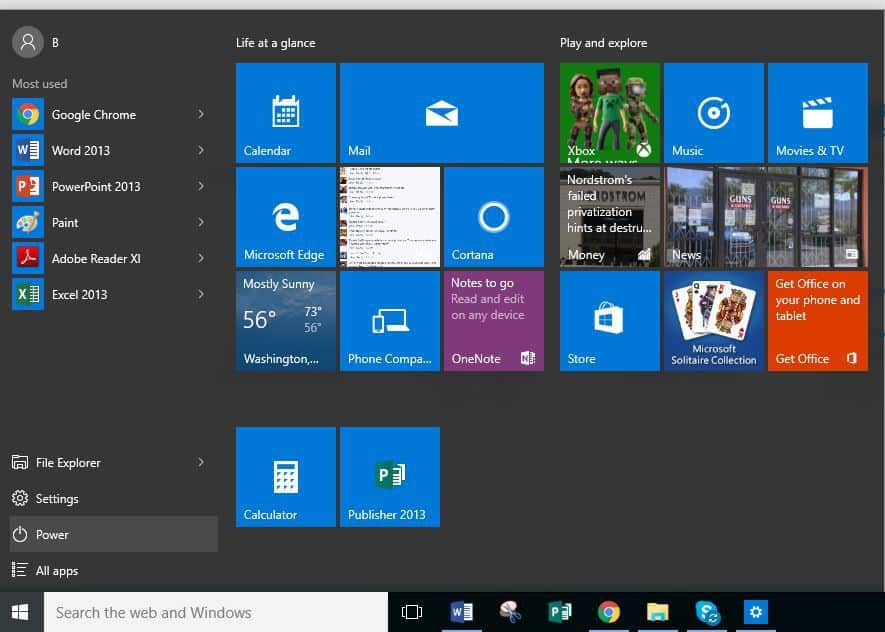Click the Get Office link on the tile
Viewport: 885px width, 632px height.
[x=802, y=358]
